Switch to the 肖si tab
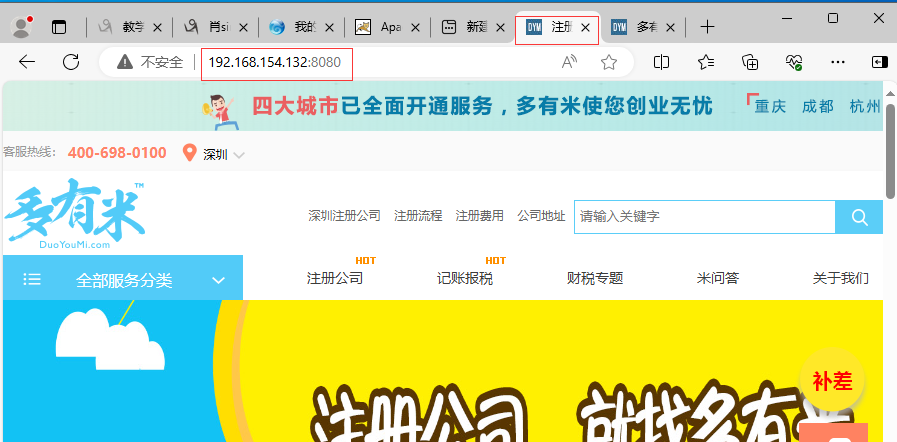Screen dimensions: 897x442 (x=213, y=27)
